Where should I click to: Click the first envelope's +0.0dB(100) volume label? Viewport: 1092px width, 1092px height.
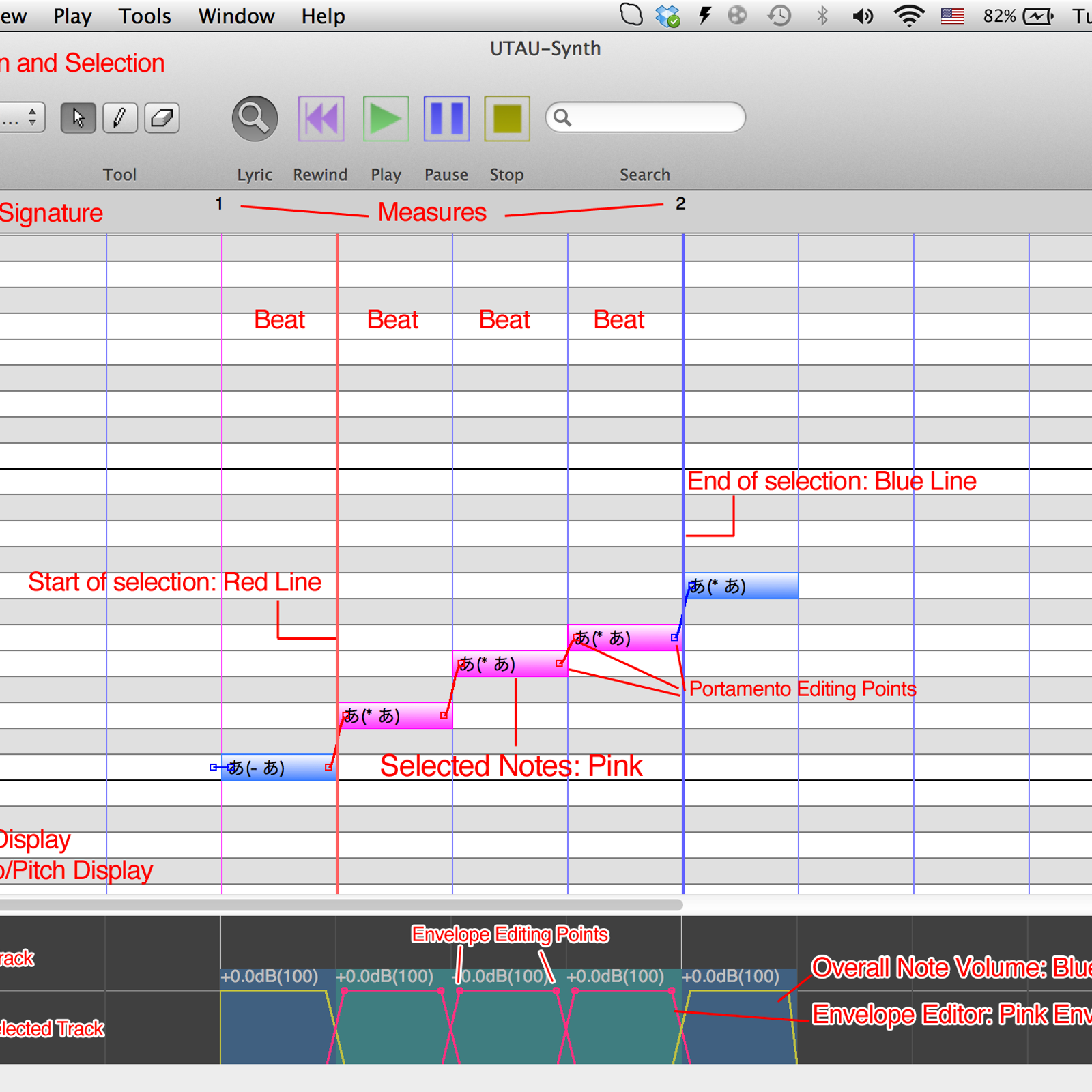point(269,976)
